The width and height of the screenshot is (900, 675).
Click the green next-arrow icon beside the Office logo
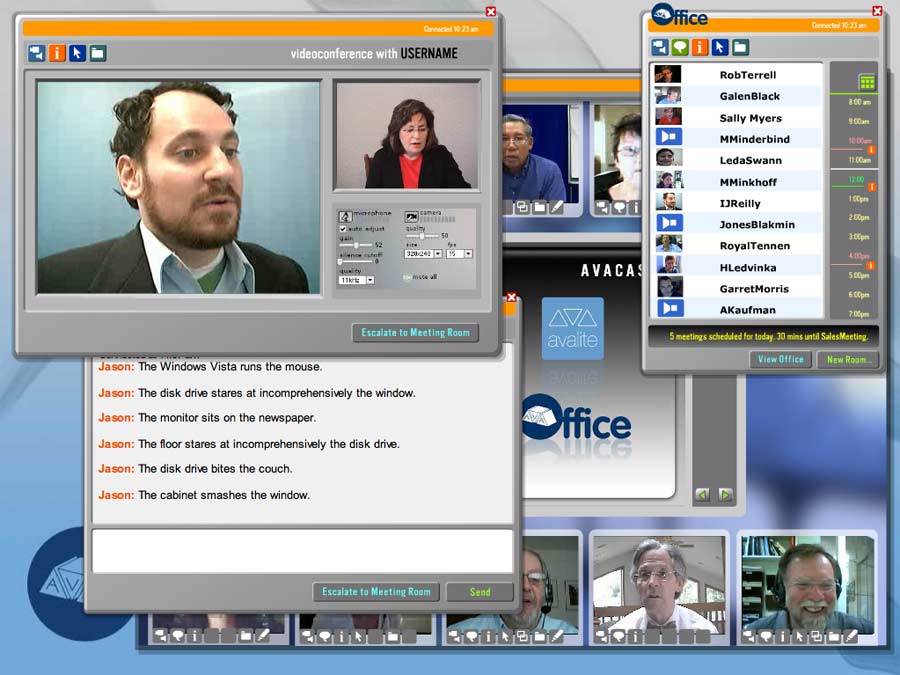726,495
